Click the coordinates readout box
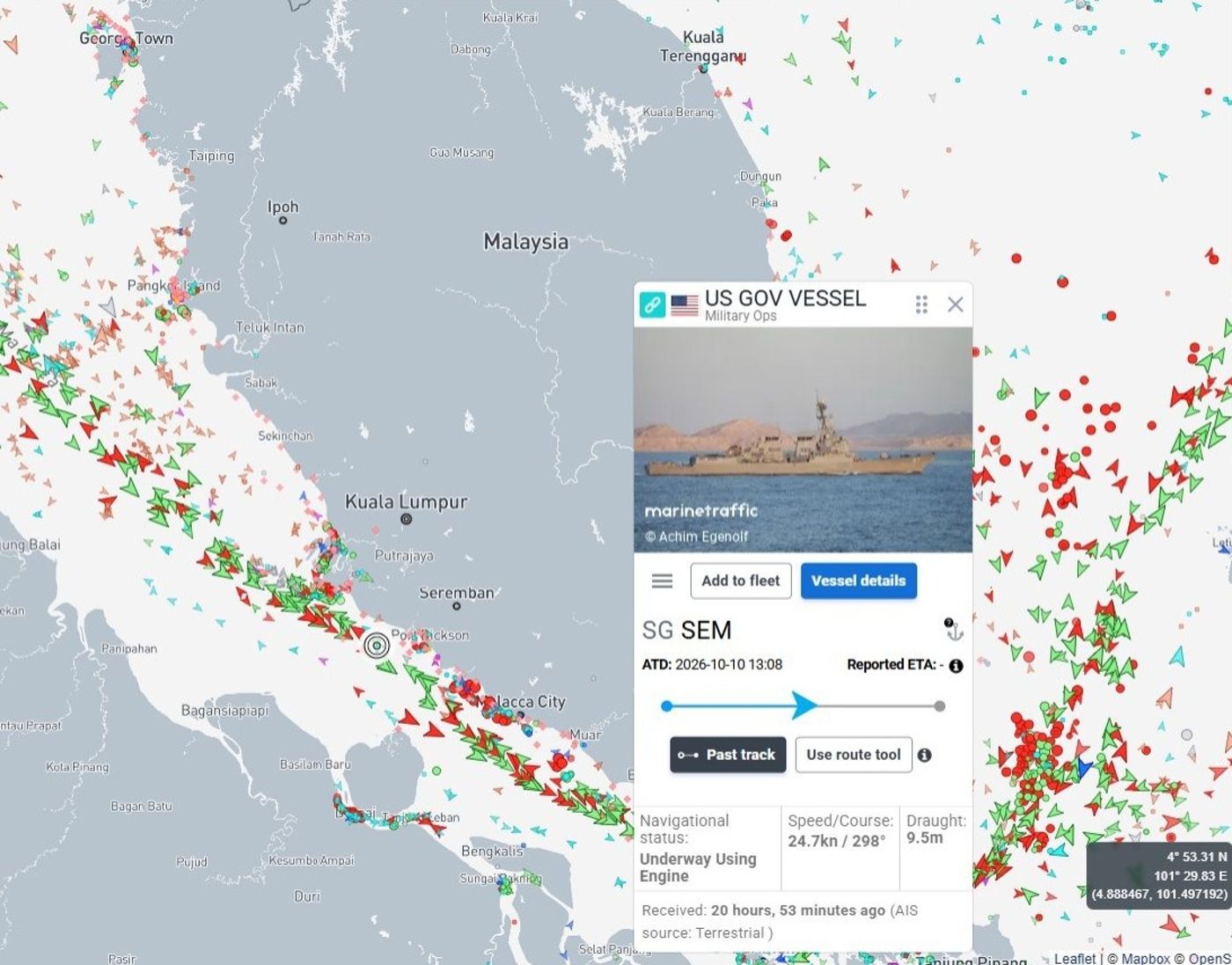The image size is (1232, 965). click(1159, 874)
